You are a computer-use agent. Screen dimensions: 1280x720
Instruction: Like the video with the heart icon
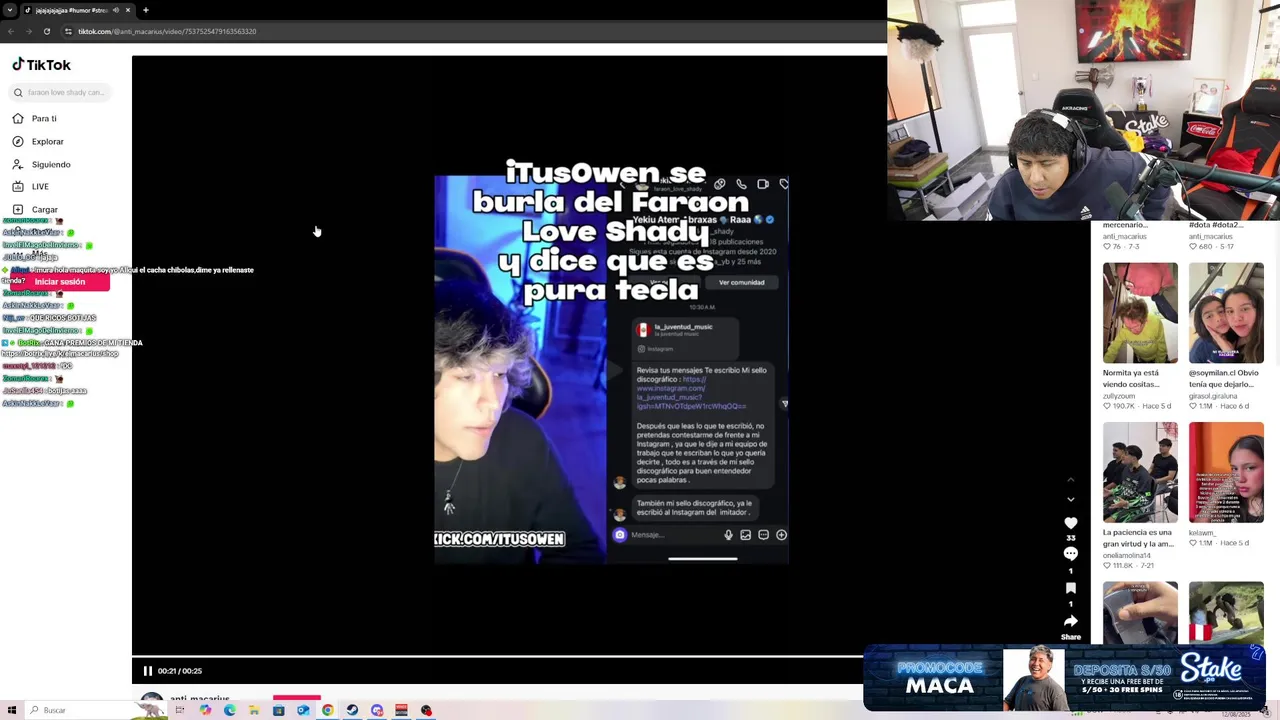point(1070,523)
